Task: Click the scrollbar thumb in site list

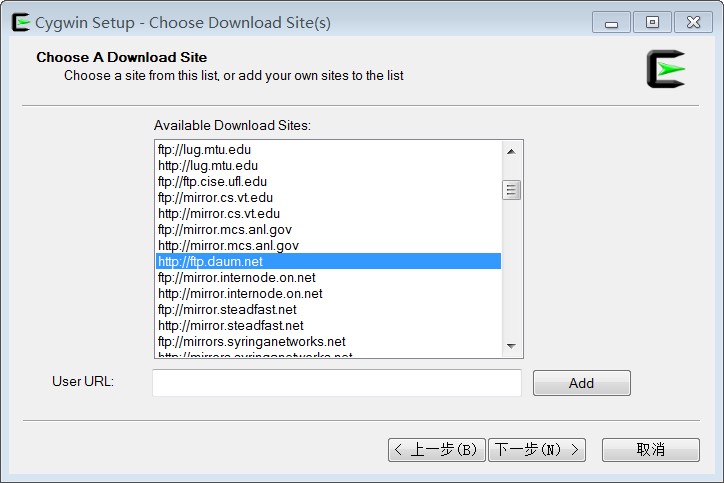Action: (511, 190)
